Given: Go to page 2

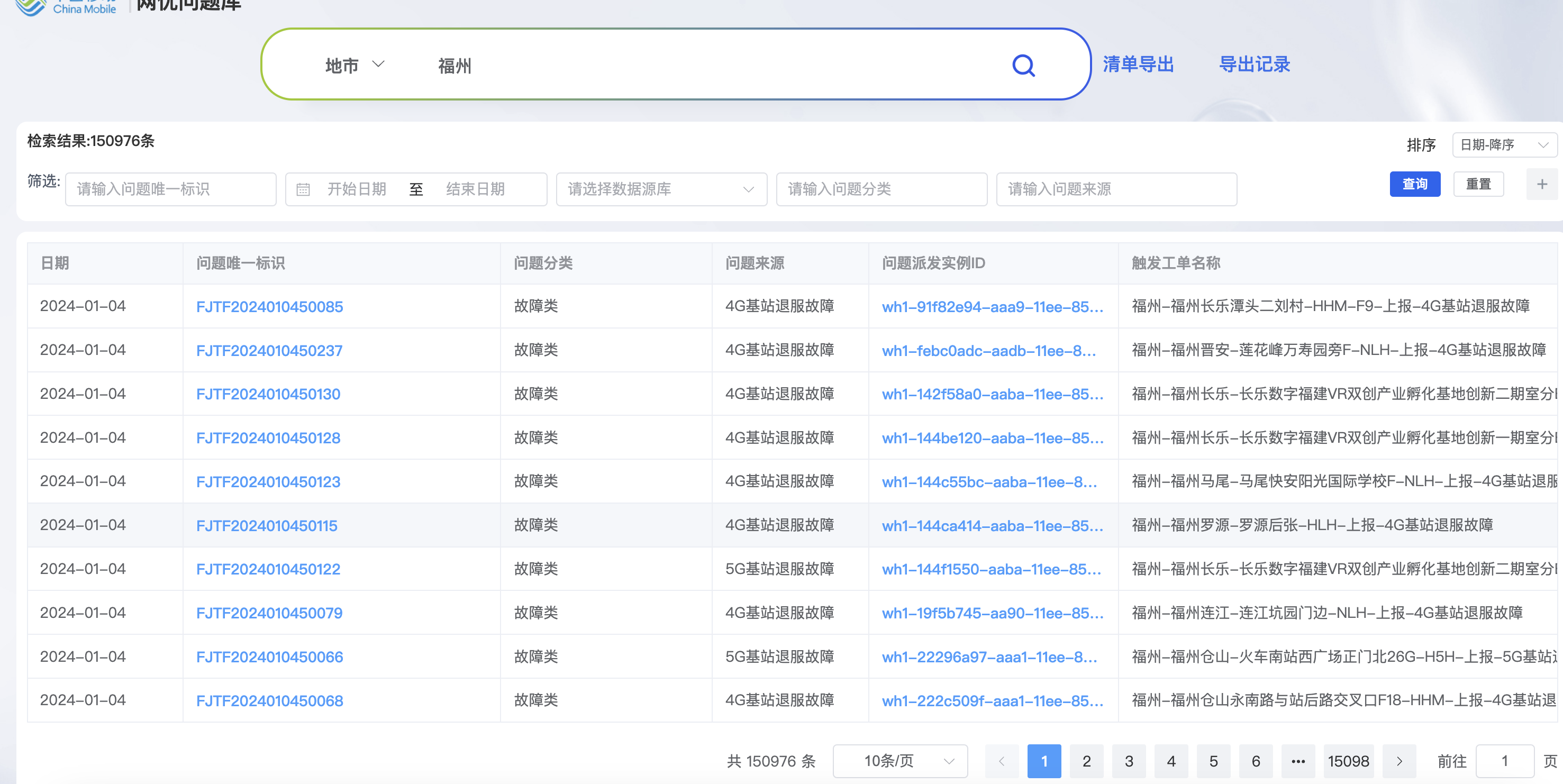Looking at the screenshot, I should tap(1087, 761).
